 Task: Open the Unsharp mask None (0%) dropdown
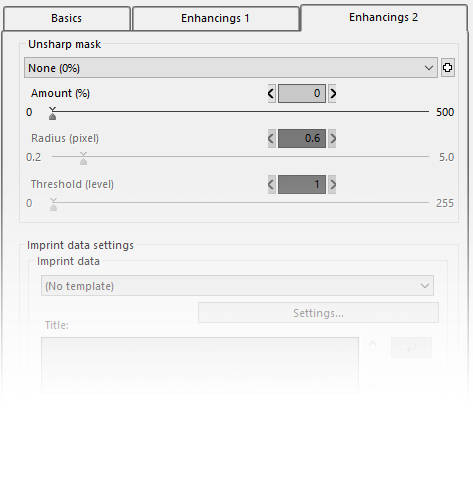pyautogui.click(x=231, y=68)
